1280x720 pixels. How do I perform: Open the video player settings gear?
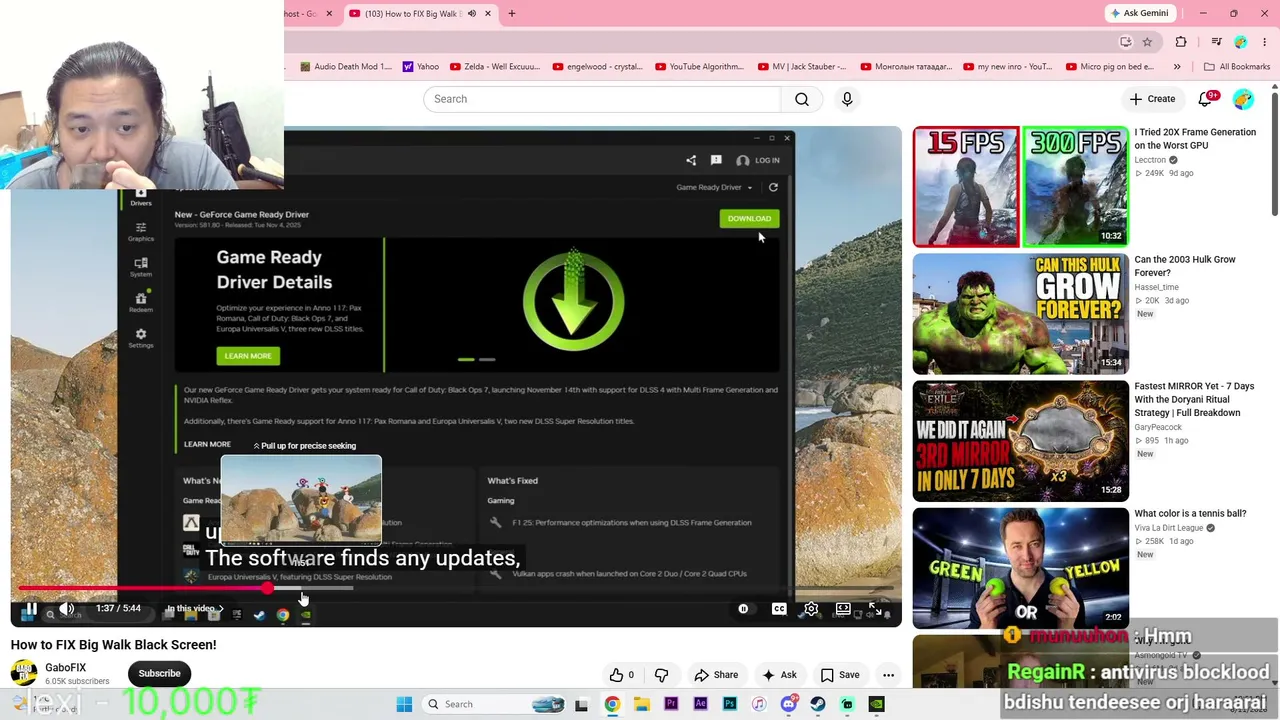811,608
